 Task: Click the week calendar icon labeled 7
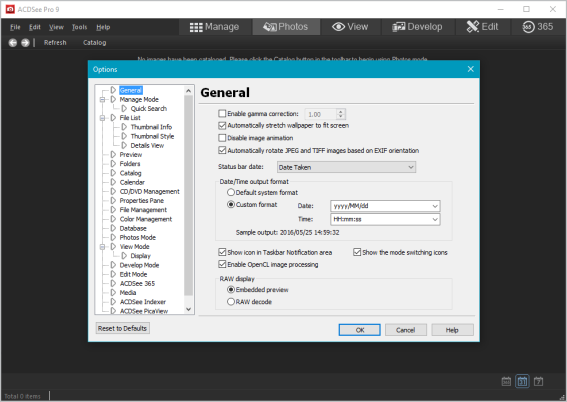[x=538, y=381]
